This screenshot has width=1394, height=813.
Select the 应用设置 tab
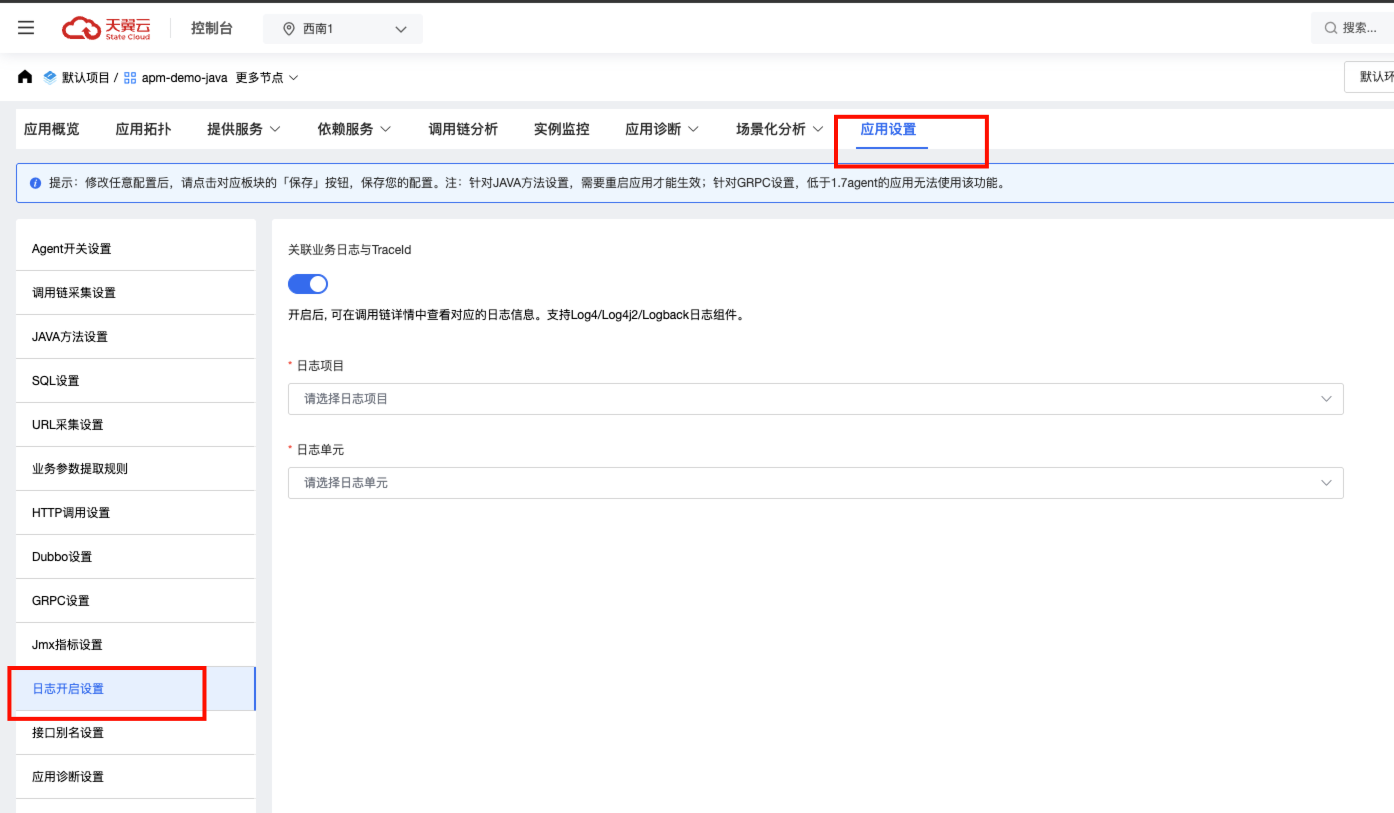pos(888,129)
